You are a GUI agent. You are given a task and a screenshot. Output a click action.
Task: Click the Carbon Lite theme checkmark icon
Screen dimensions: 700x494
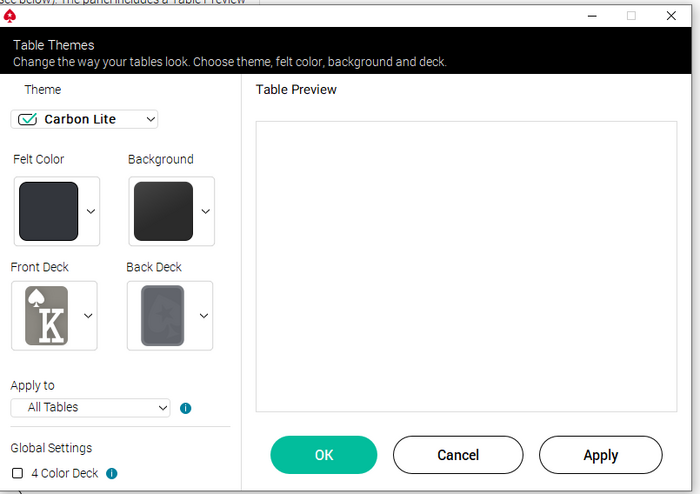pos(27,119)
